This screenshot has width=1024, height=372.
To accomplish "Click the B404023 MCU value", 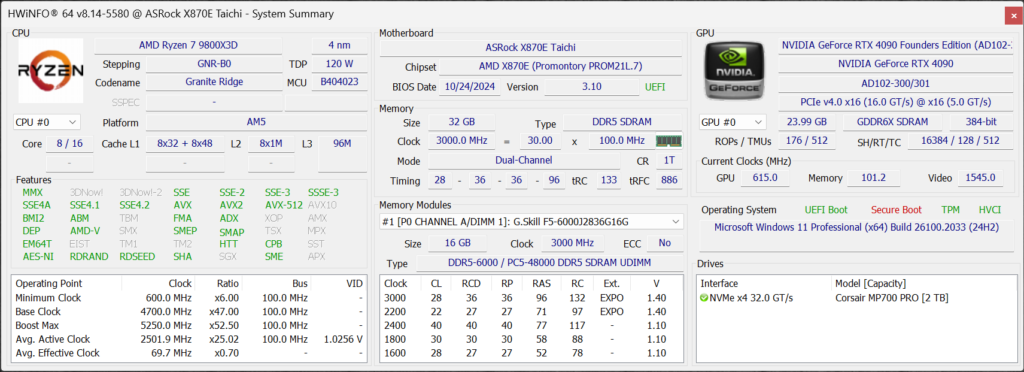I will [339, 82].
